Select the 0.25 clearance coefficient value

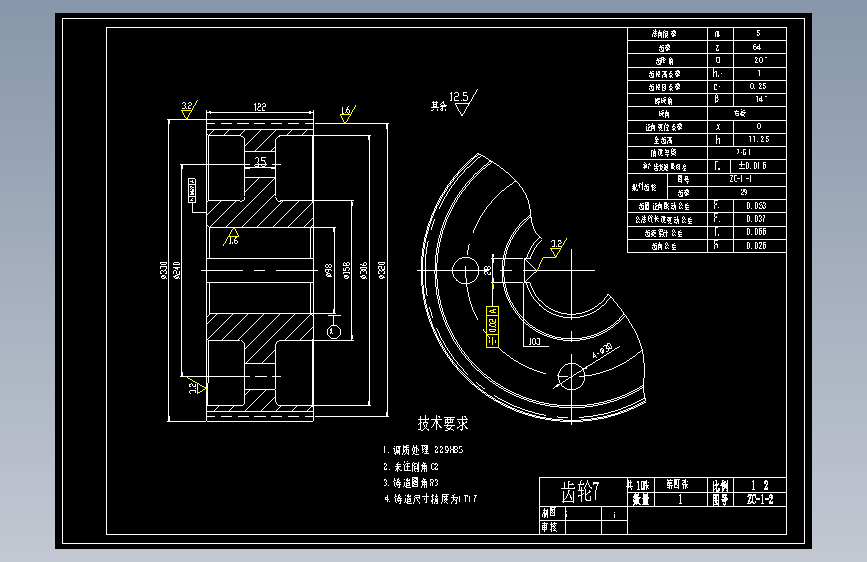[x=758, y=86]
